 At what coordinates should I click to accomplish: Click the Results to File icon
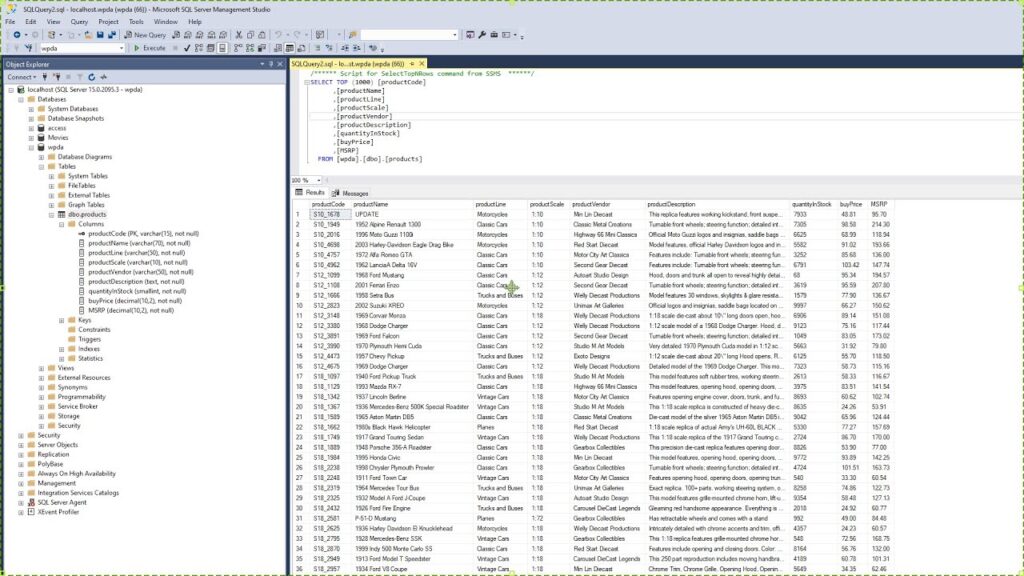click(301, 48)
